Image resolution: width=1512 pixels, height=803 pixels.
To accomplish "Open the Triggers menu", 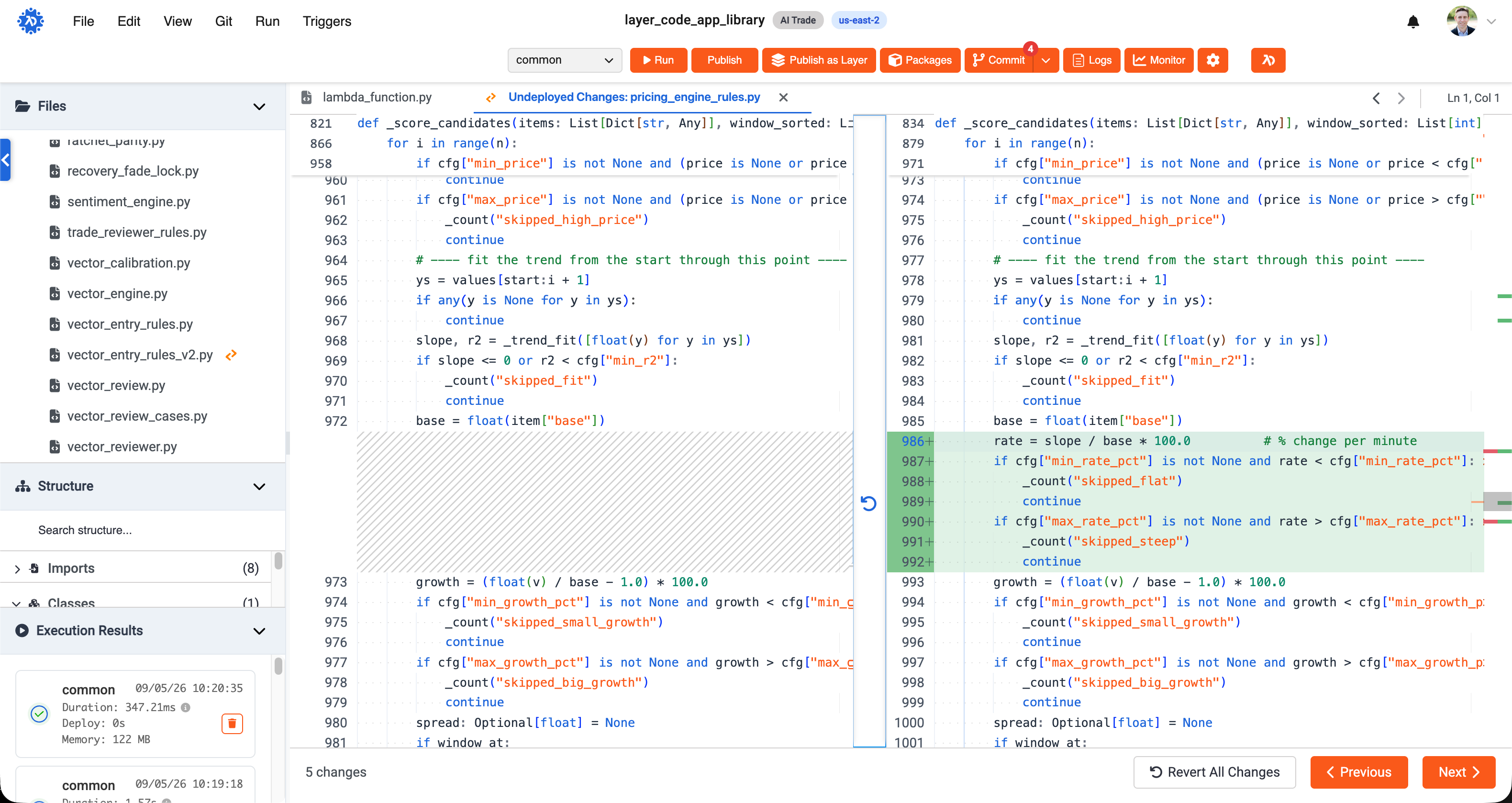I will click(x=326, y=21).
